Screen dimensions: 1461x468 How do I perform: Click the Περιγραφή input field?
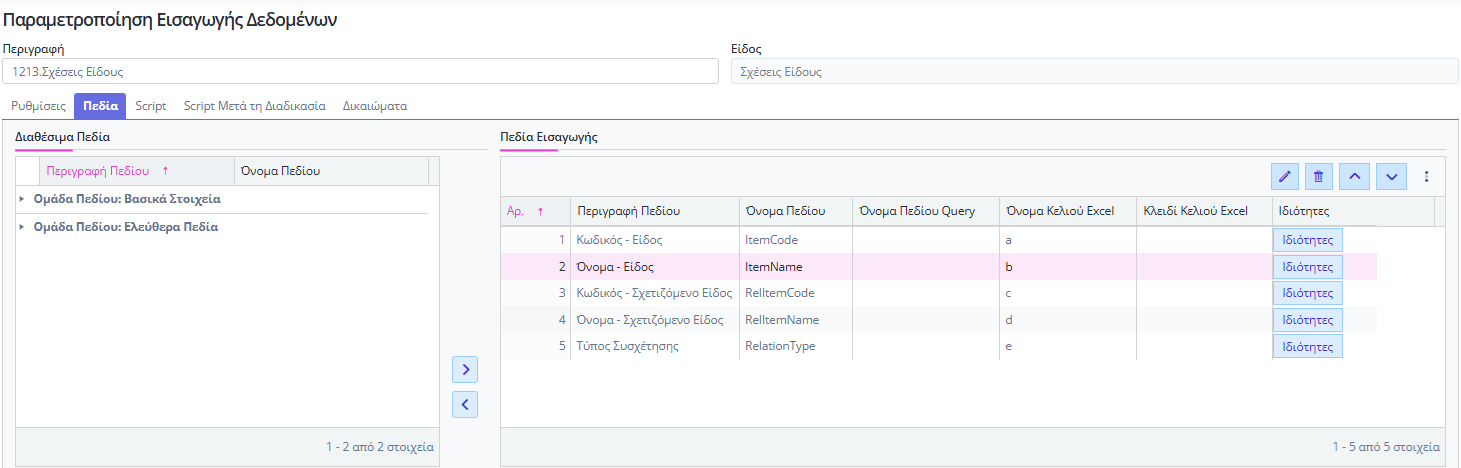(x=360, y=71)
